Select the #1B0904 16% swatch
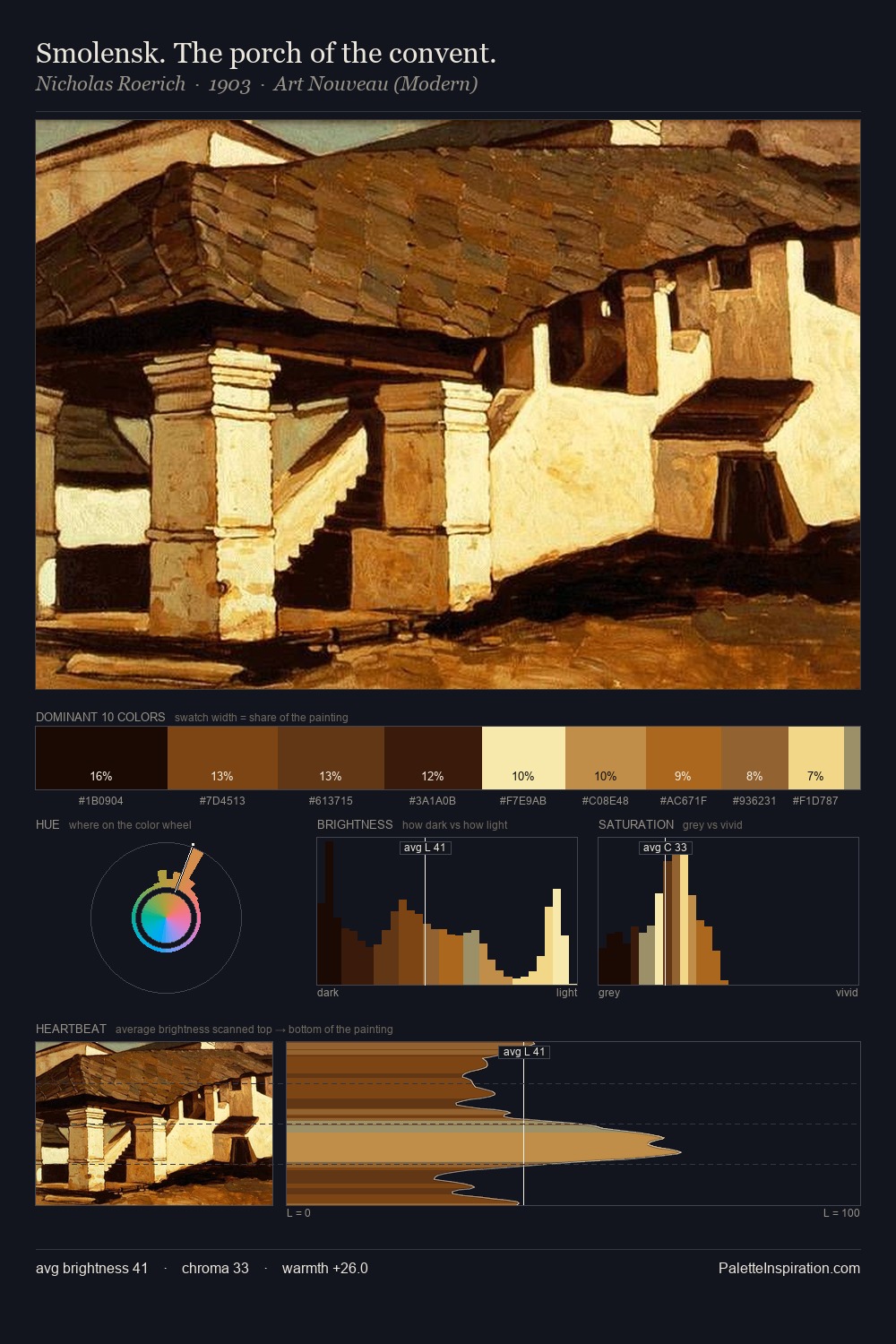The width and height of the screenshot is (896, 1344). [x=101, y=758]
